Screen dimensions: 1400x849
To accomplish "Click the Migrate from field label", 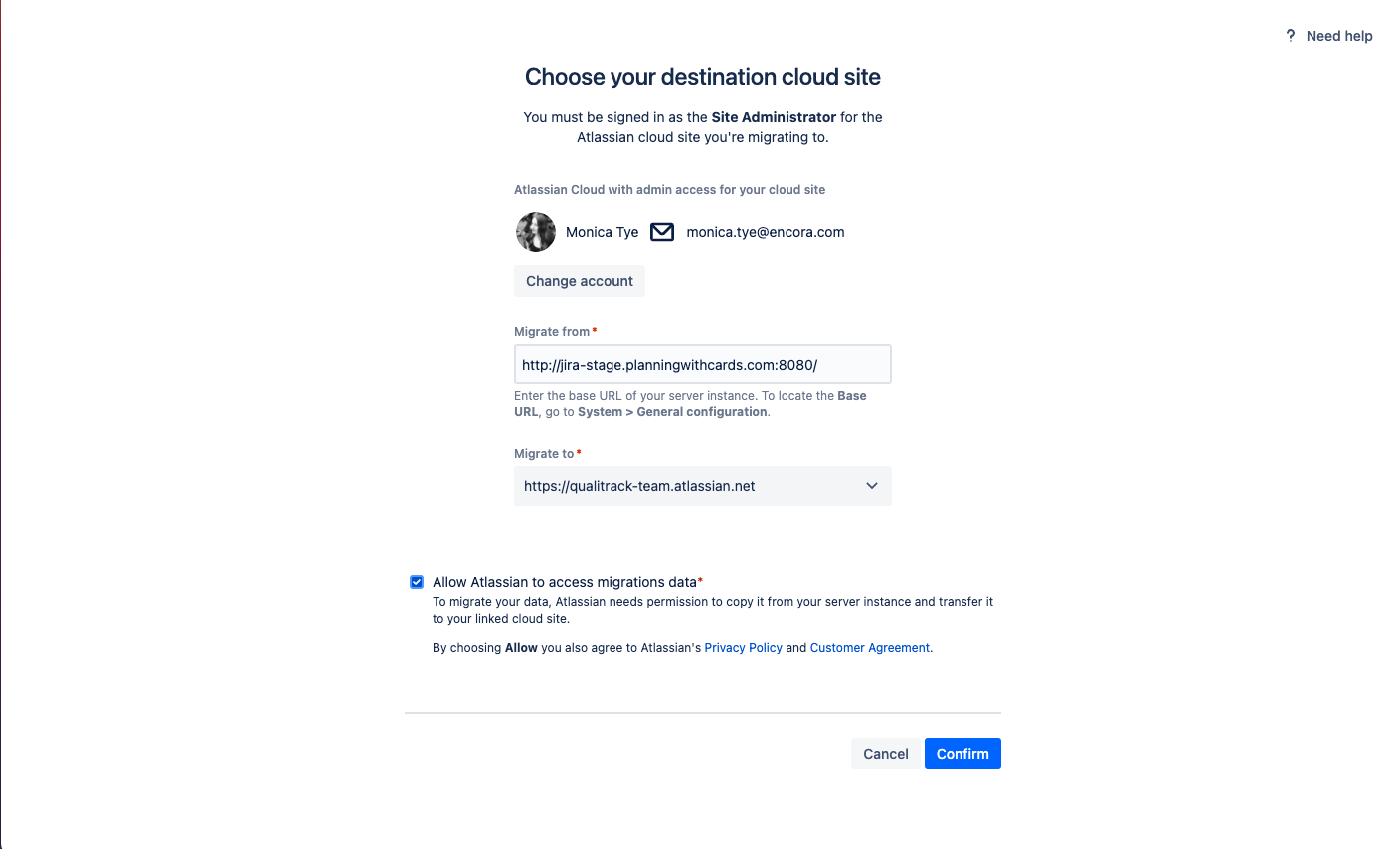I will click(x=552, y=332).
